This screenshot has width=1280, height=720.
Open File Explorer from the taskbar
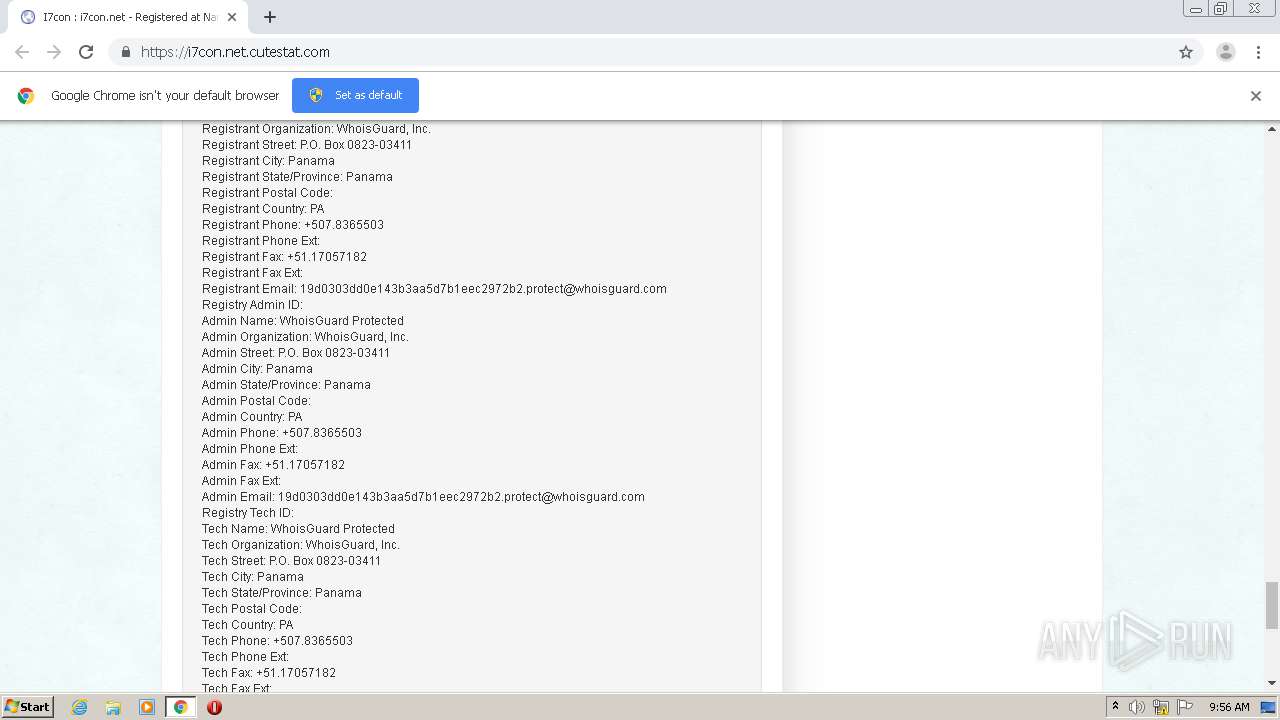point(113,707)
